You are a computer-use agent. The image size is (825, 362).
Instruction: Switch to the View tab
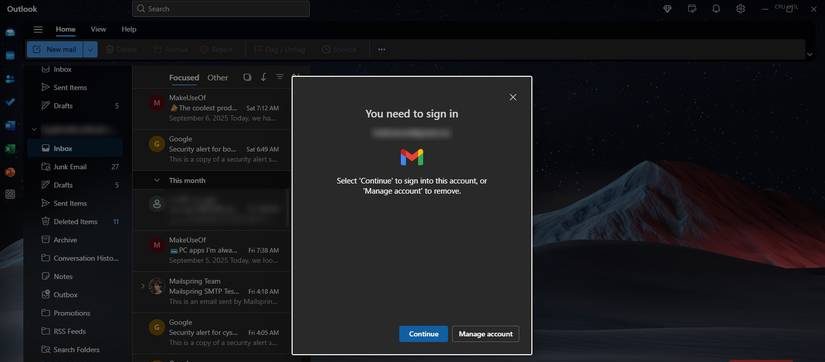(x=98, y=29)
